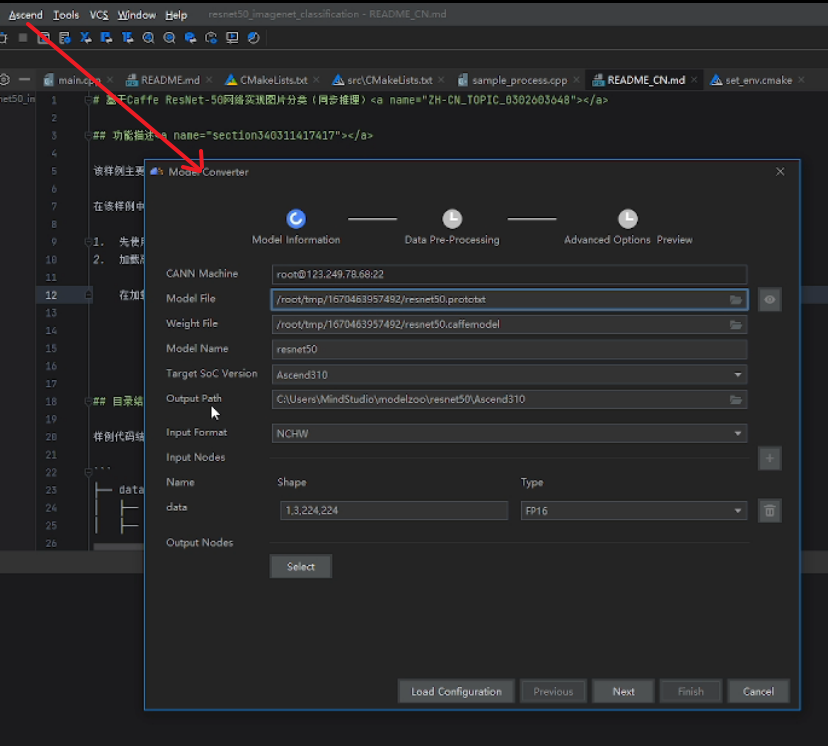828x746 pixels.
Task: Expand the Input Format NCHW dropdown
Action: pos(738,433)
